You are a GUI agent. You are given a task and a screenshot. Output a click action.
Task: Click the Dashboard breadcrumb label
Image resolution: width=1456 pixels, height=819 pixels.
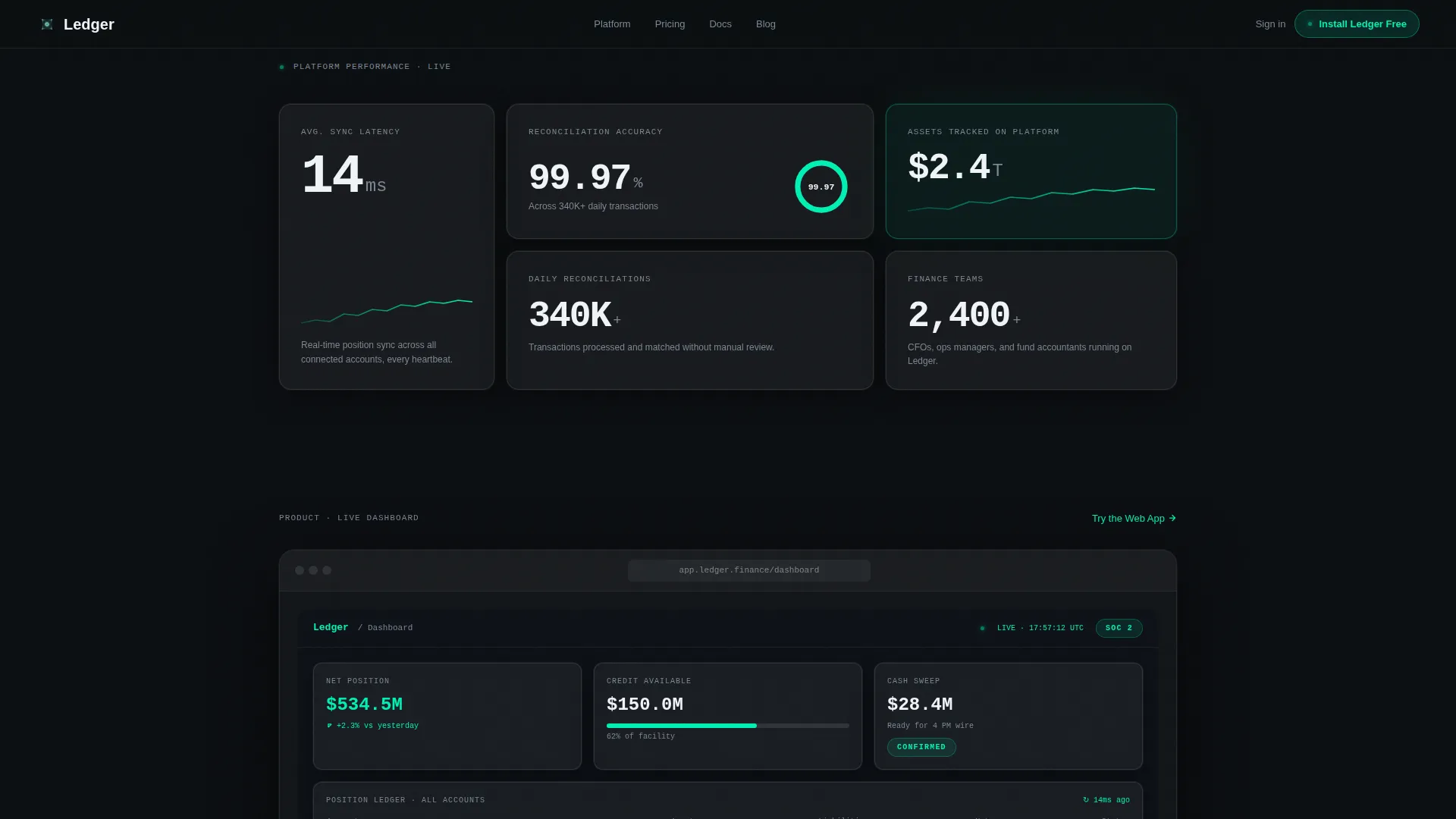391,628
